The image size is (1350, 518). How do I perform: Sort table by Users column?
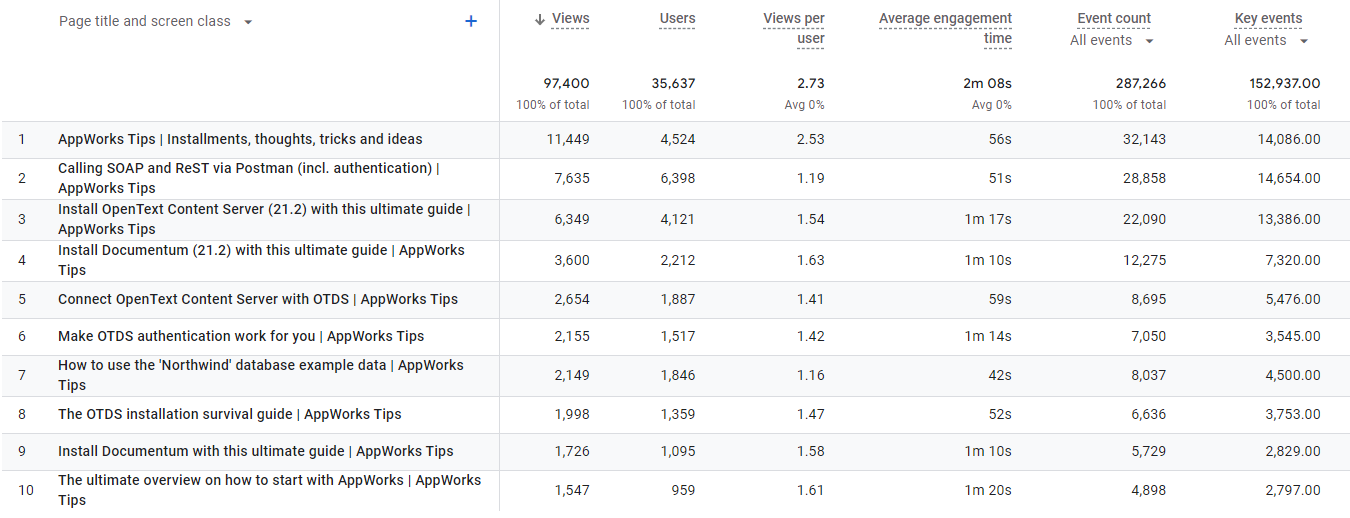tap(677, 18)
